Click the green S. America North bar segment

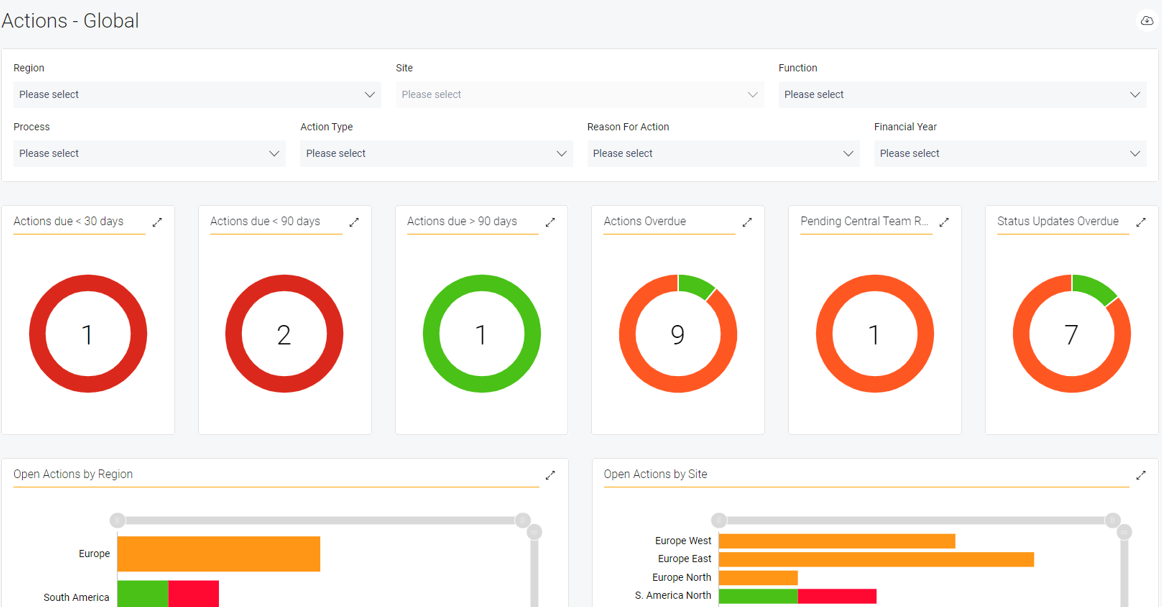(758, 596)
